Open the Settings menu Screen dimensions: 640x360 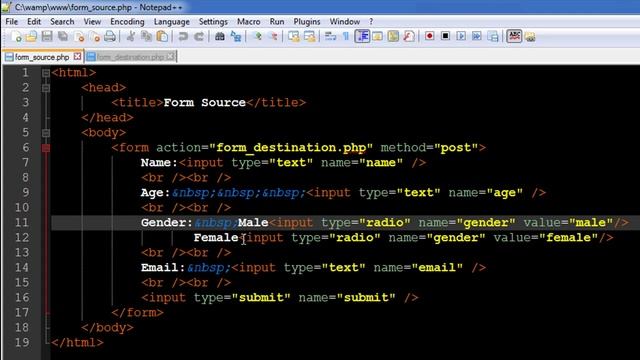pos(213,22)
